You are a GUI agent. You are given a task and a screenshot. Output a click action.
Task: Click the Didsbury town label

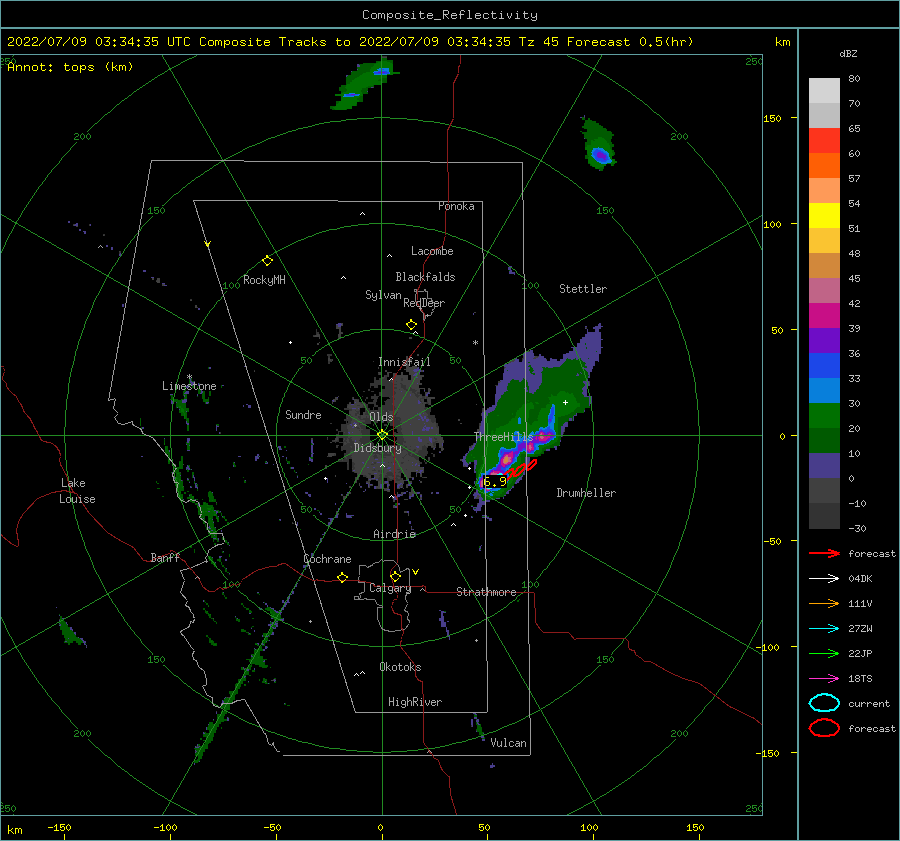point(378,448)
